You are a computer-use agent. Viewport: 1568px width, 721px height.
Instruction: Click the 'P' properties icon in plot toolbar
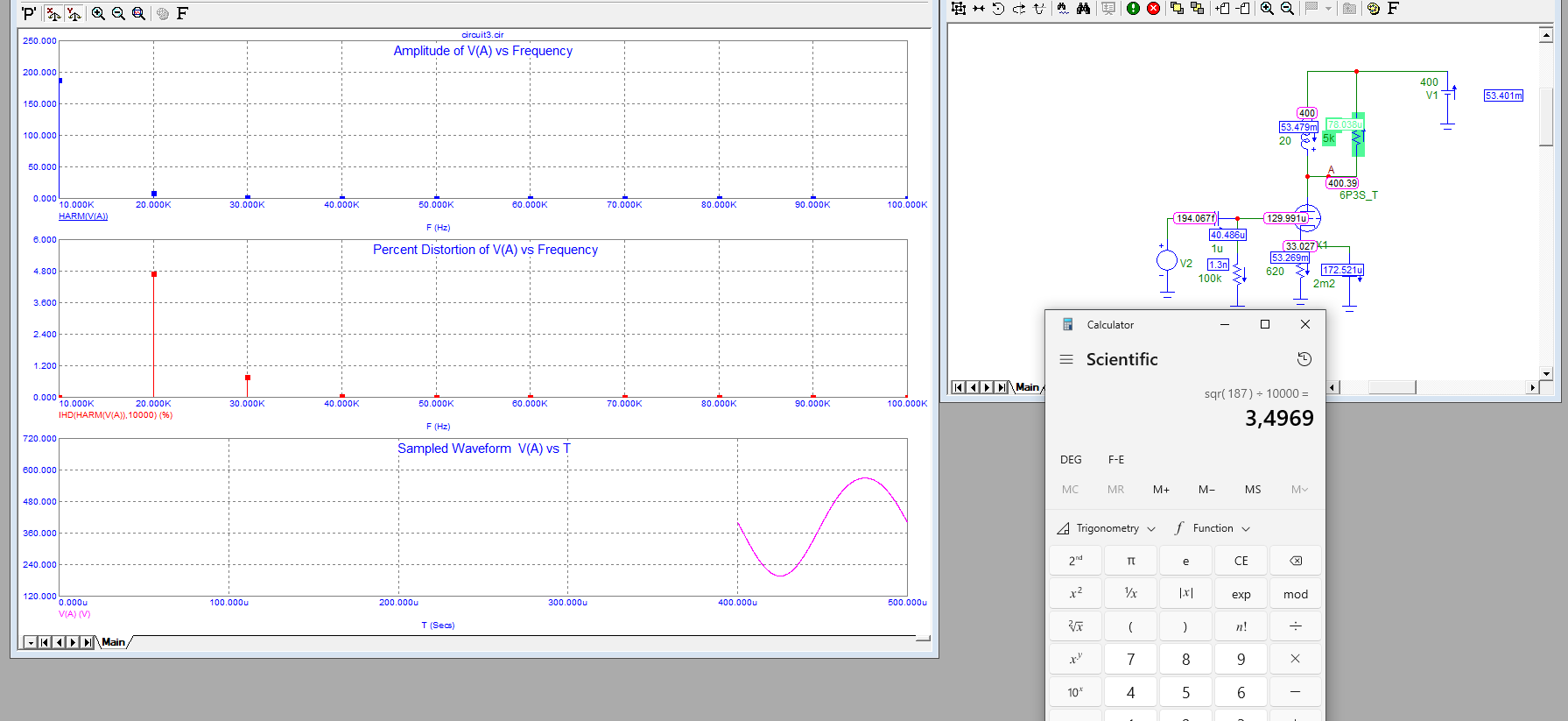click(29, 13)
